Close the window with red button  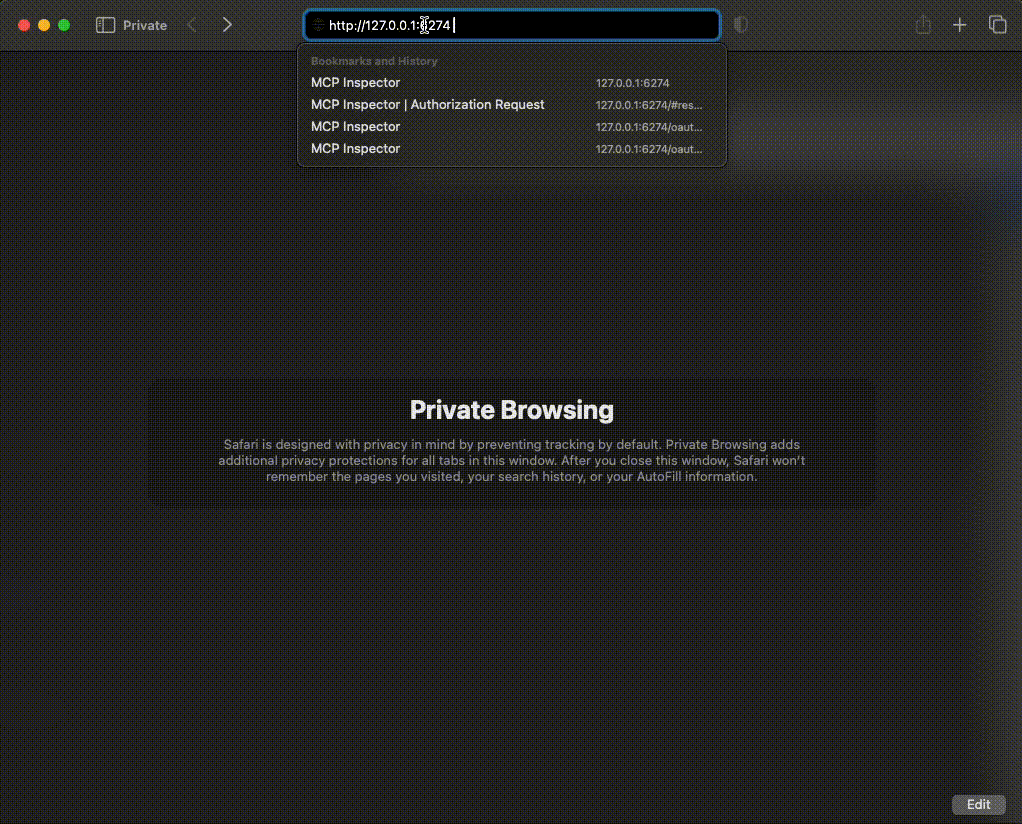(x=24, y=25)
